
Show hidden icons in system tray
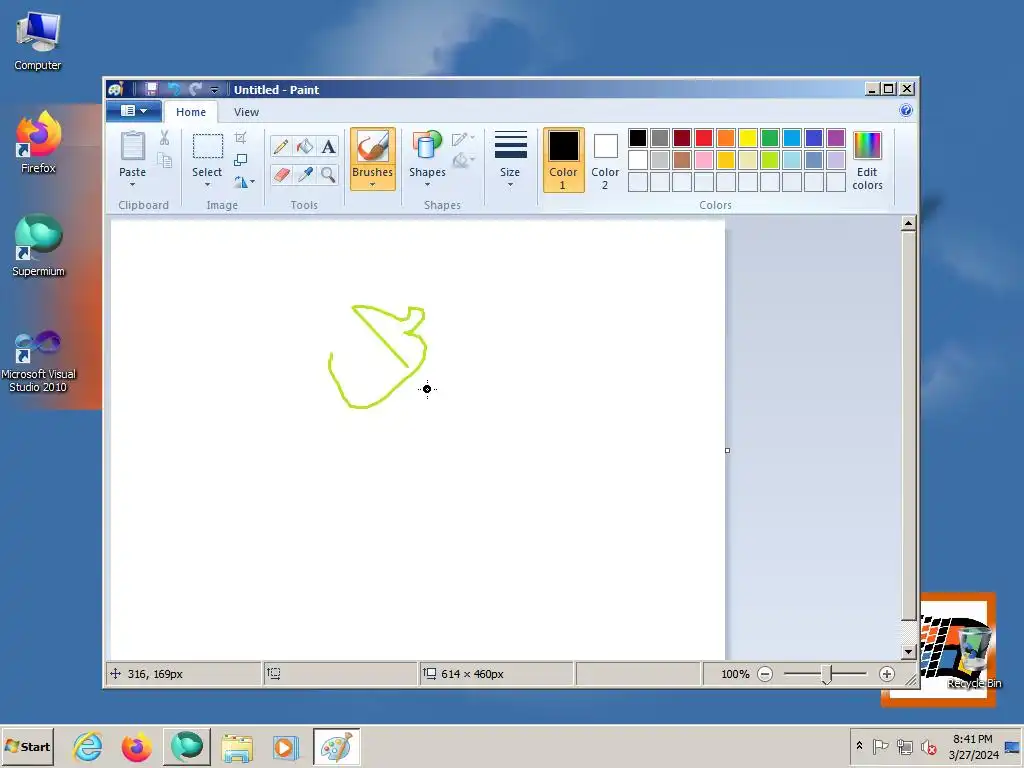[859, 746]
